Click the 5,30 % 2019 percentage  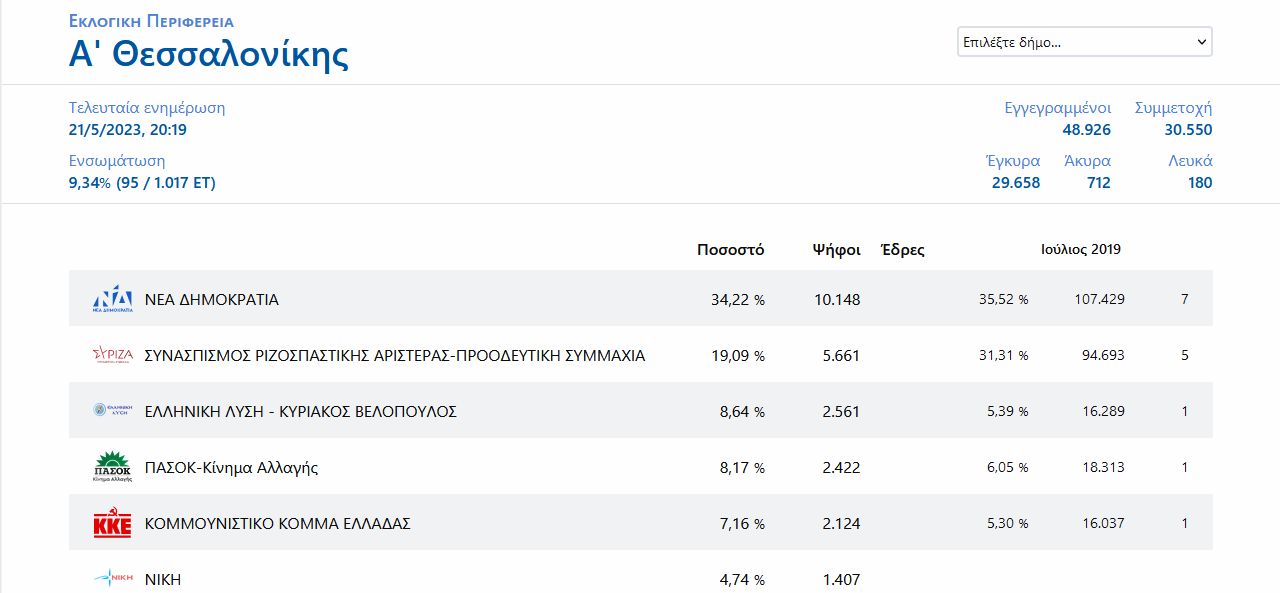[x=1007, y=523]
